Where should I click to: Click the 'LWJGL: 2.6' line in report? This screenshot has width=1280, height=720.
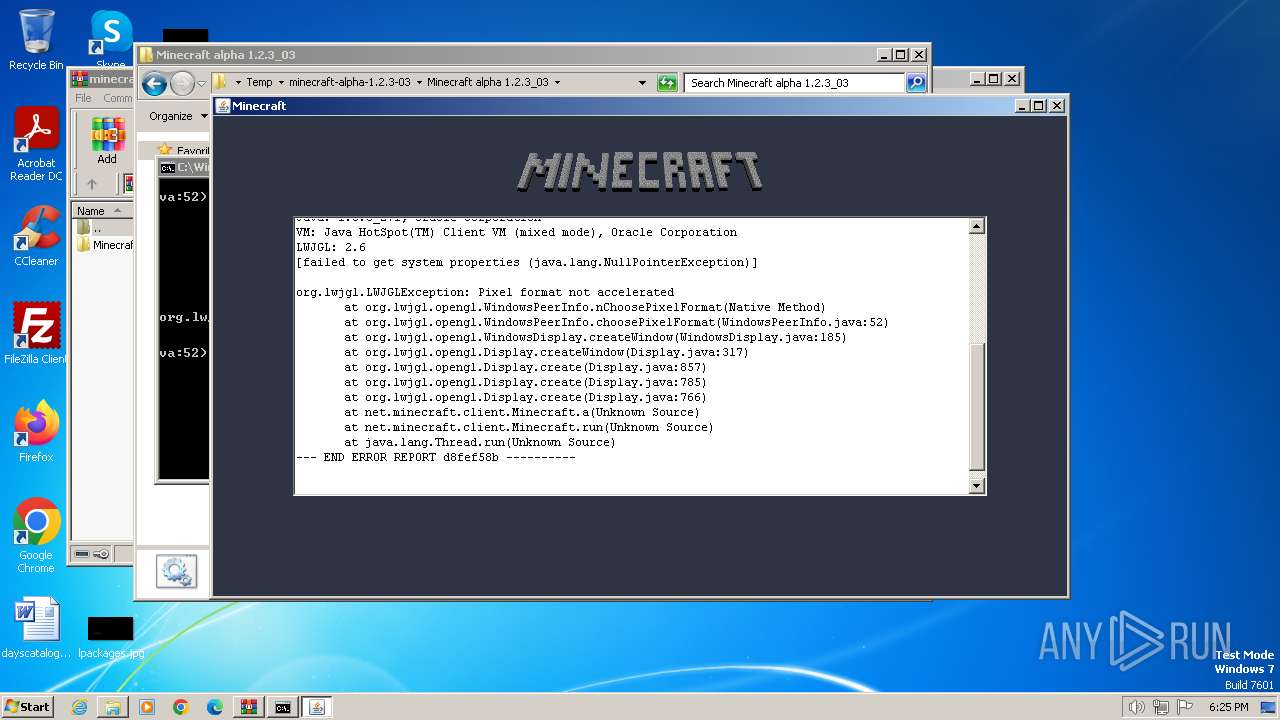(331, 247)
